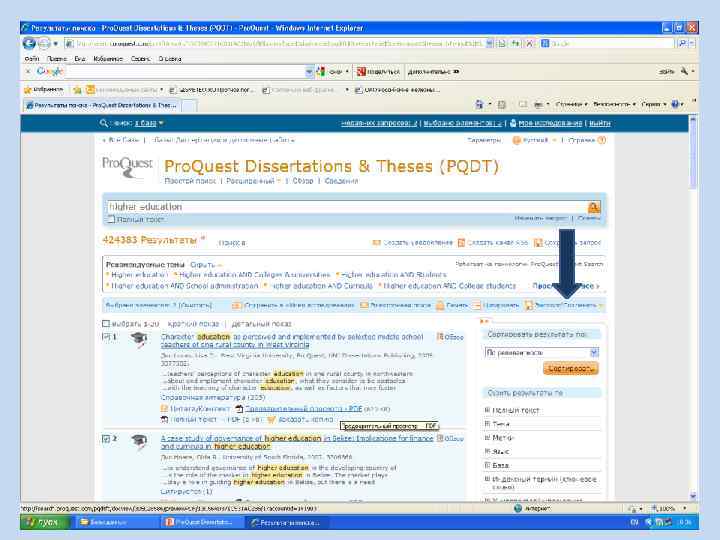Click the email envelope icon in the action bar
Image resolution: width=720 pixels, height=540 pixels.
[x=364, y=305]
